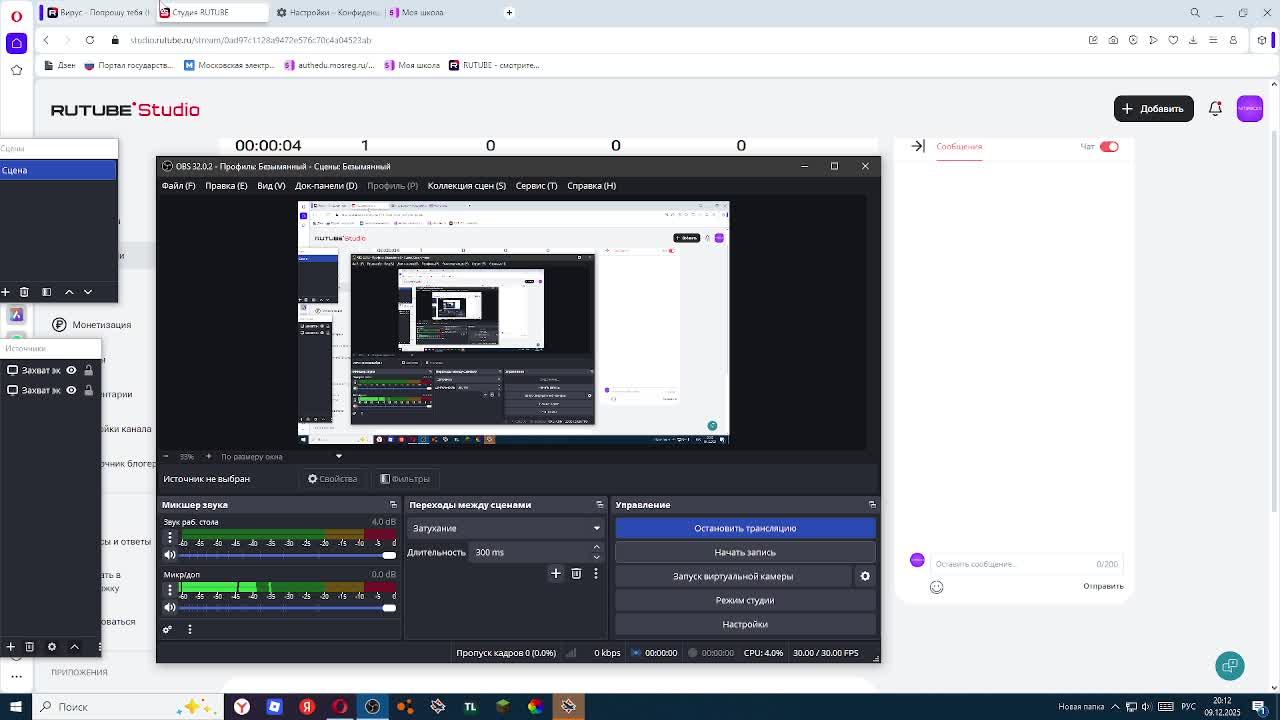Decrease transition duration with down arrow
Image resolution: width=1280 pixels, height=720 pixels.
click(x=597, y=557)
